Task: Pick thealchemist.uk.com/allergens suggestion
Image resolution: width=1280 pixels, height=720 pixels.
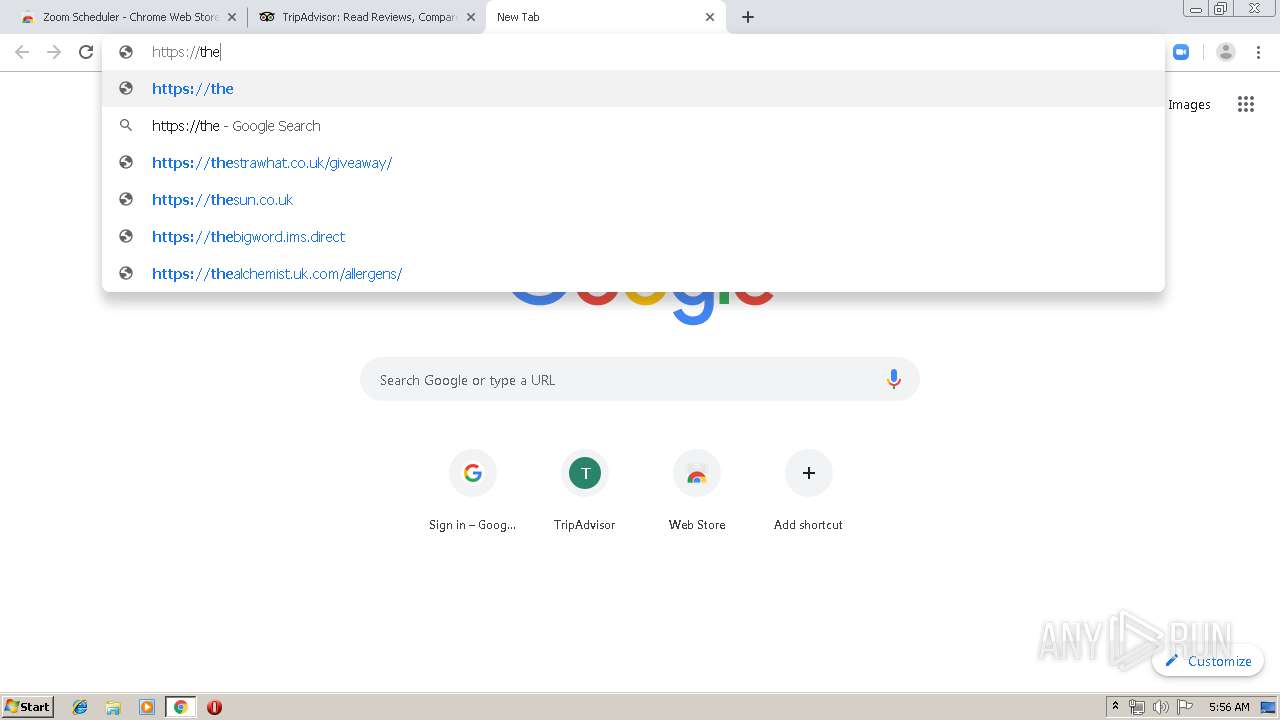Action: click(x=633, y=274)
